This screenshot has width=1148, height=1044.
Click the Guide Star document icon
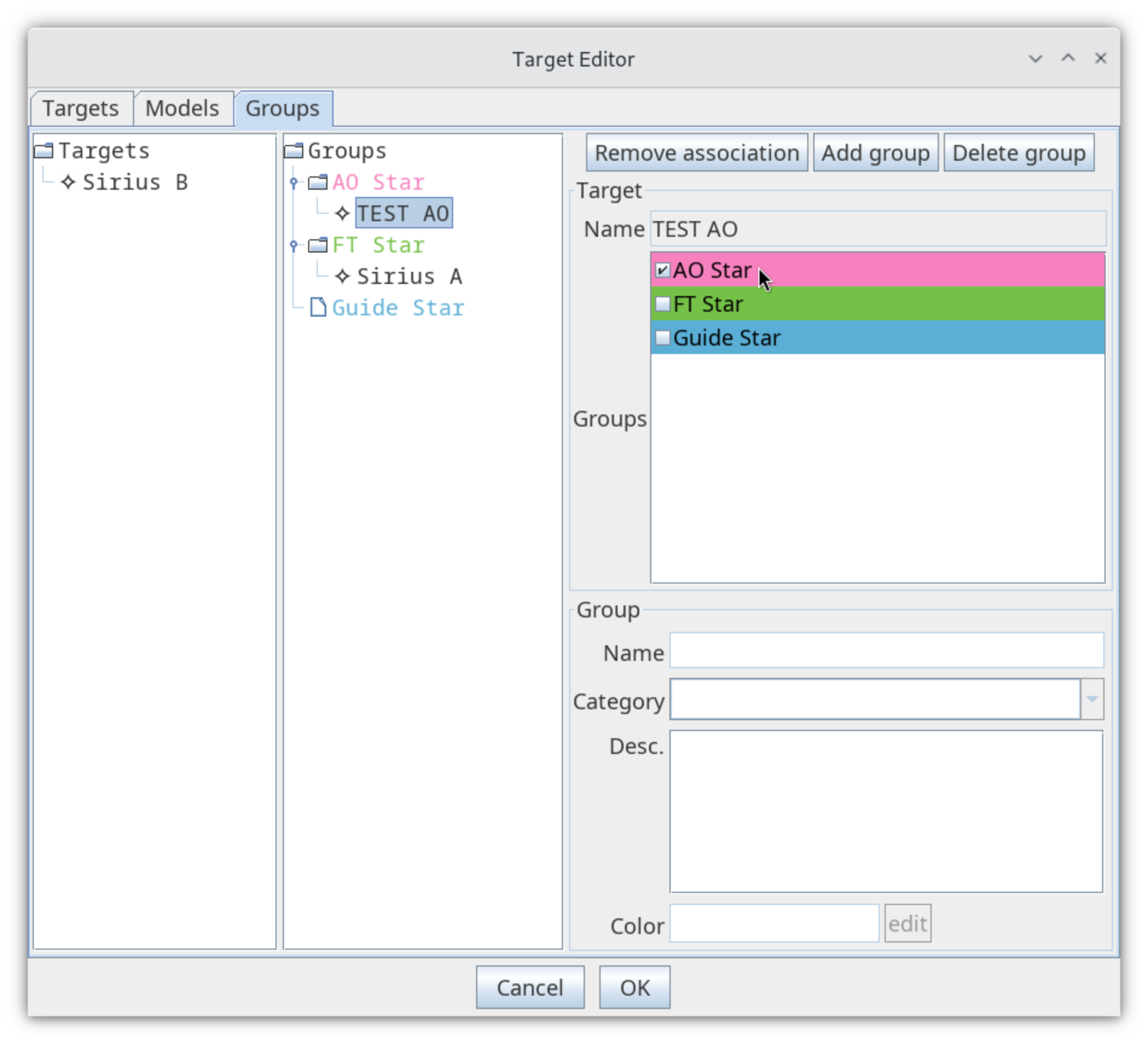click(x=318, y=308)
